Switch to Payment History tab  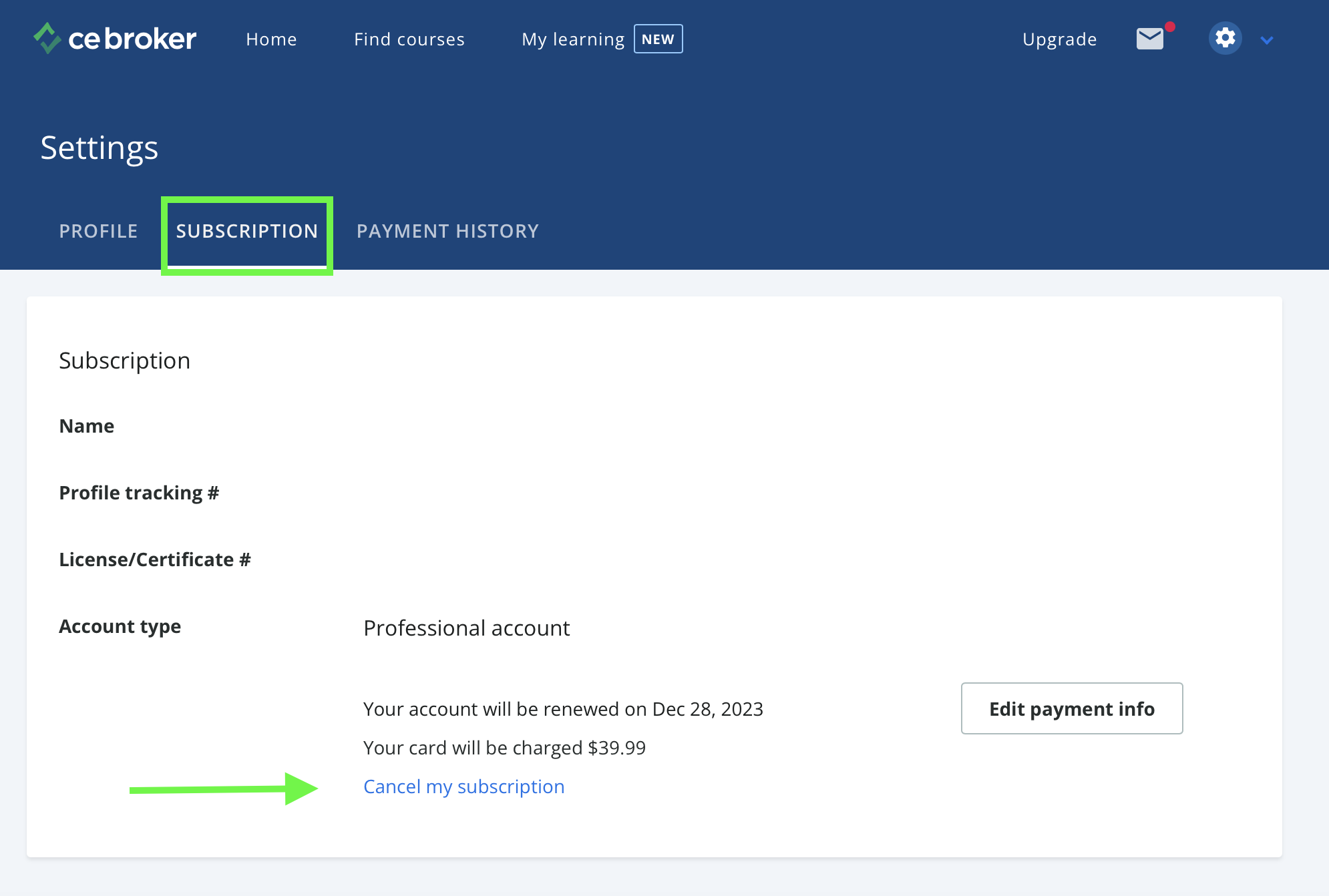click(447, 231)
